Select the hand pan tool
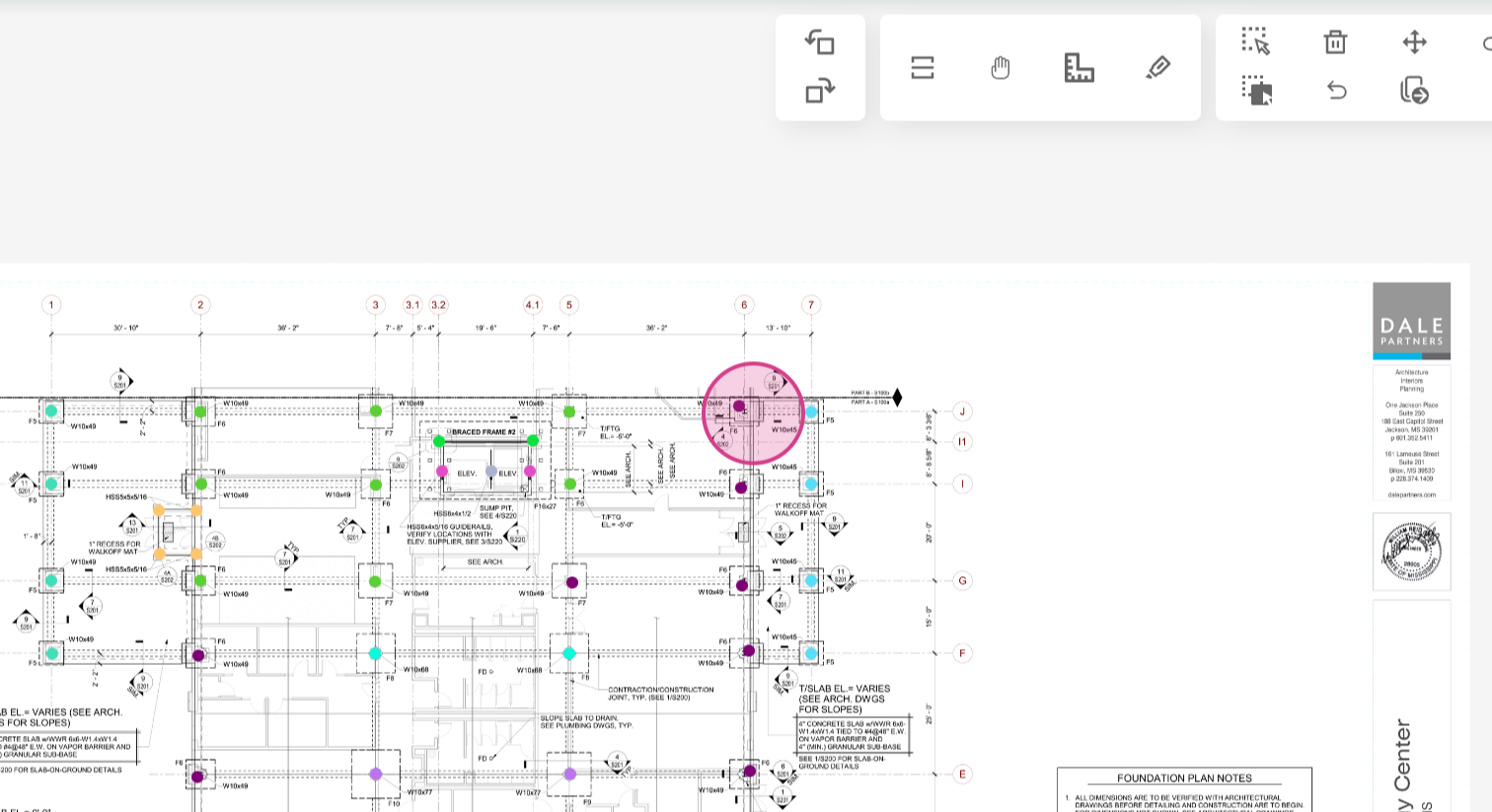The width and height of the screenshot is (1492, 812). (x=1001, y=67)
